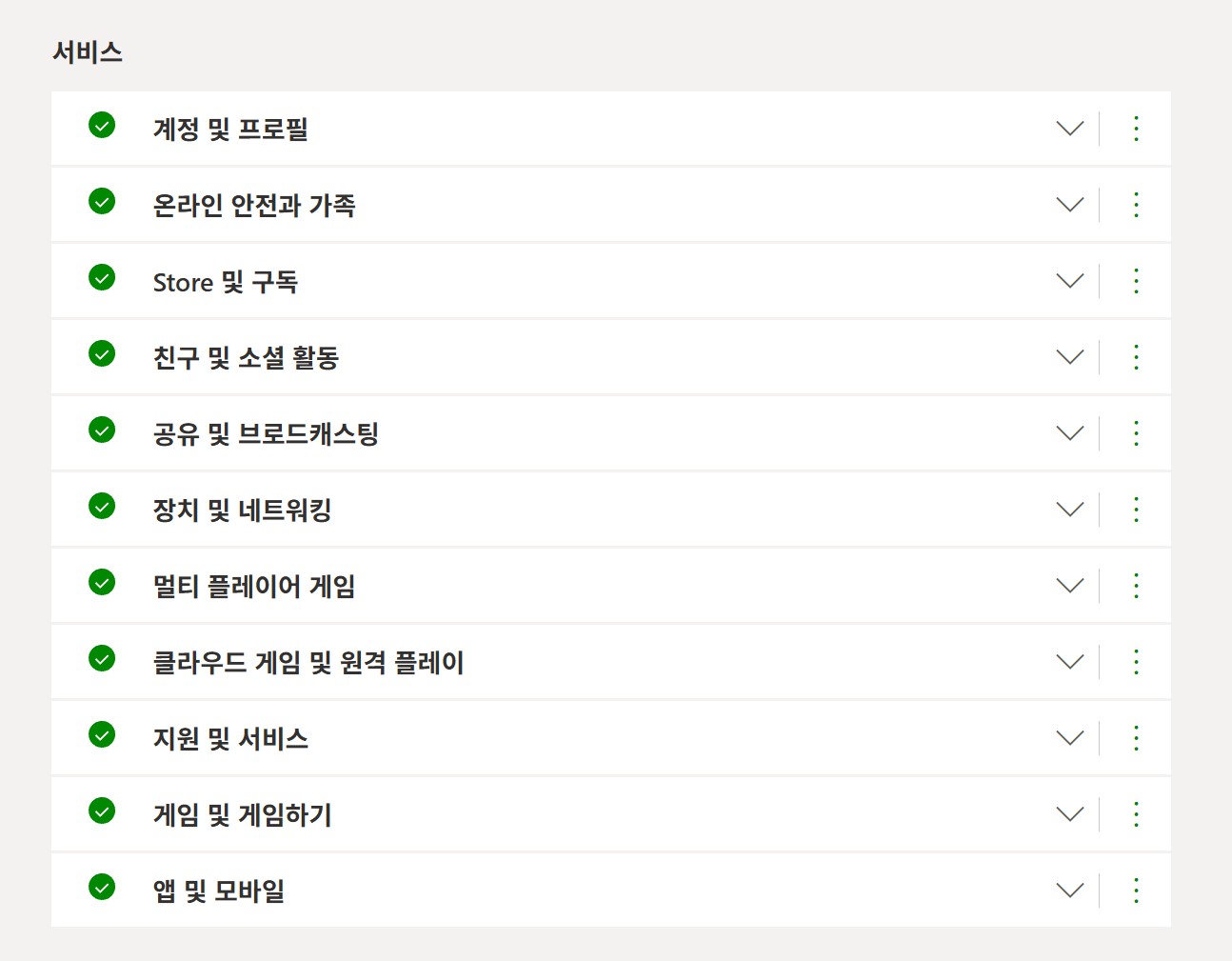
Task: Click the green status checkmark beside 지원 및 서비스
Action: [102, 734]
